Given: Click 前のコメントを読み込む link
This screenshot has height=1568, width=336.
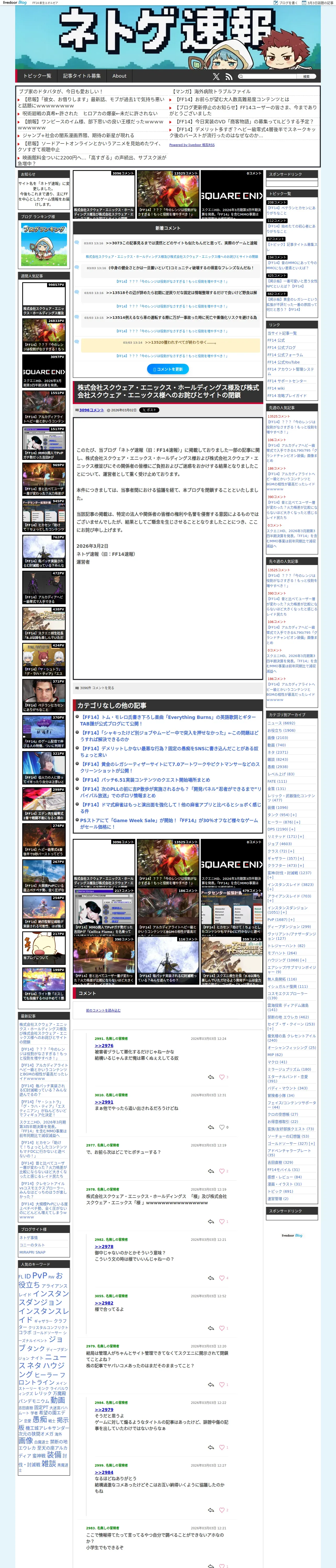Looking at the screenshot, I should click(x=103, y=1010).
